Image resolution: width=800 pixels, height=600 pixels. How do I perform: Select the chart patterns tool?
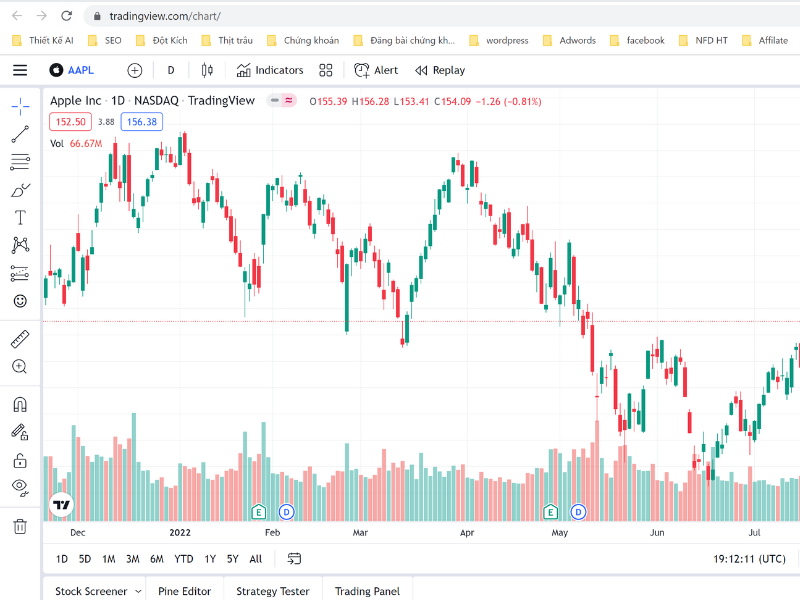pyautogui.click(x=20, y=245)
